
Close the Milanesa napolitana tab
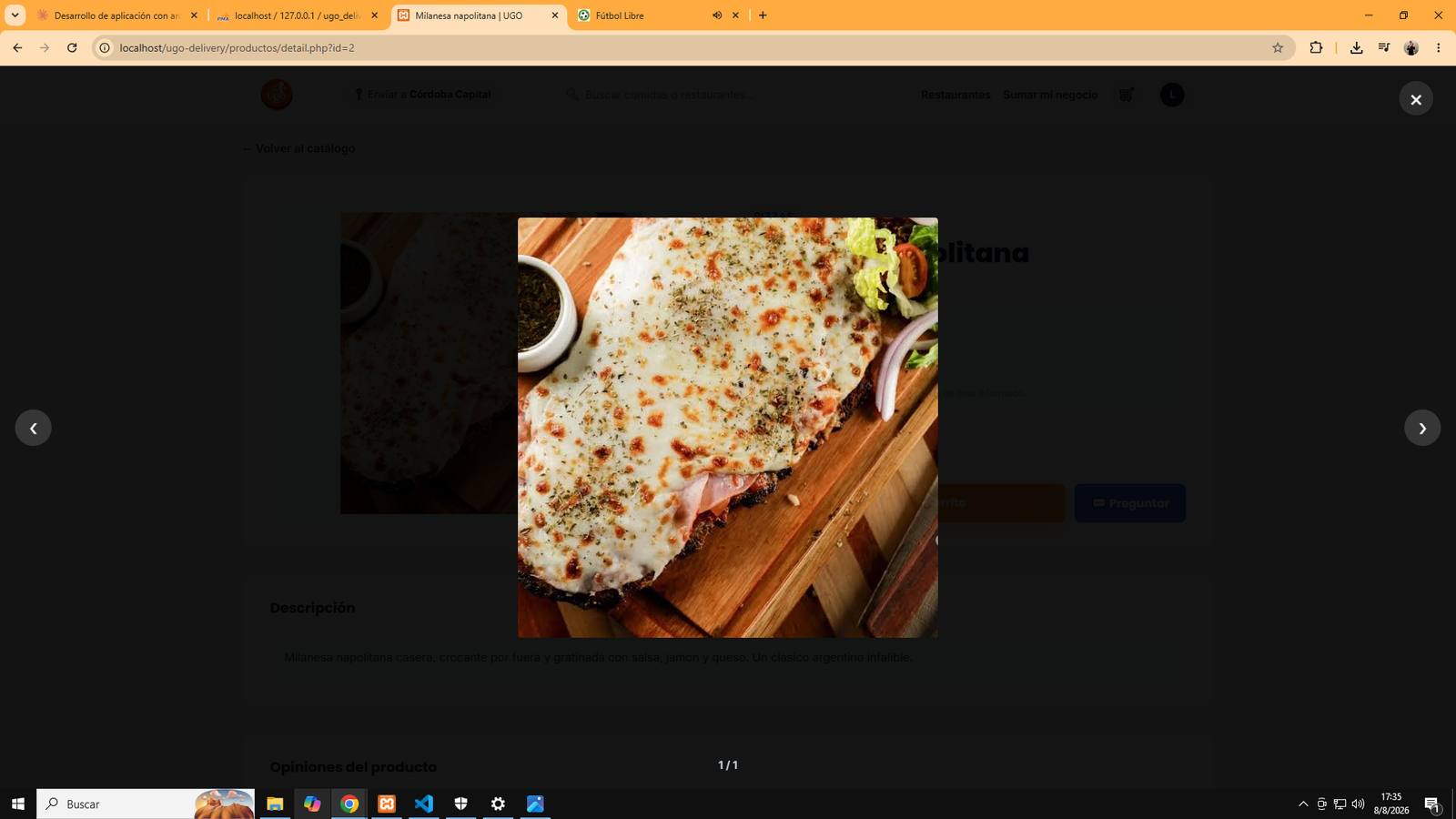click(x=555, y=15)
